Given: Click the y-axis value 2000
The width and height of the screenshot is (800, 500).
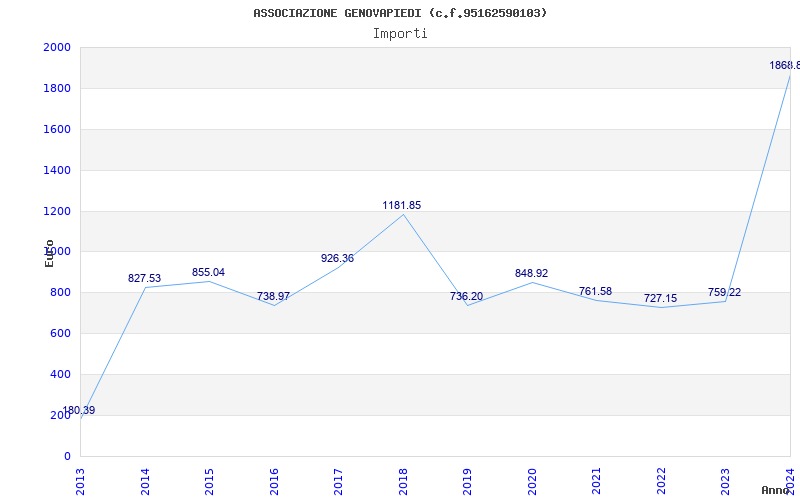Looking at the screenshot, I should click(57, 47).
